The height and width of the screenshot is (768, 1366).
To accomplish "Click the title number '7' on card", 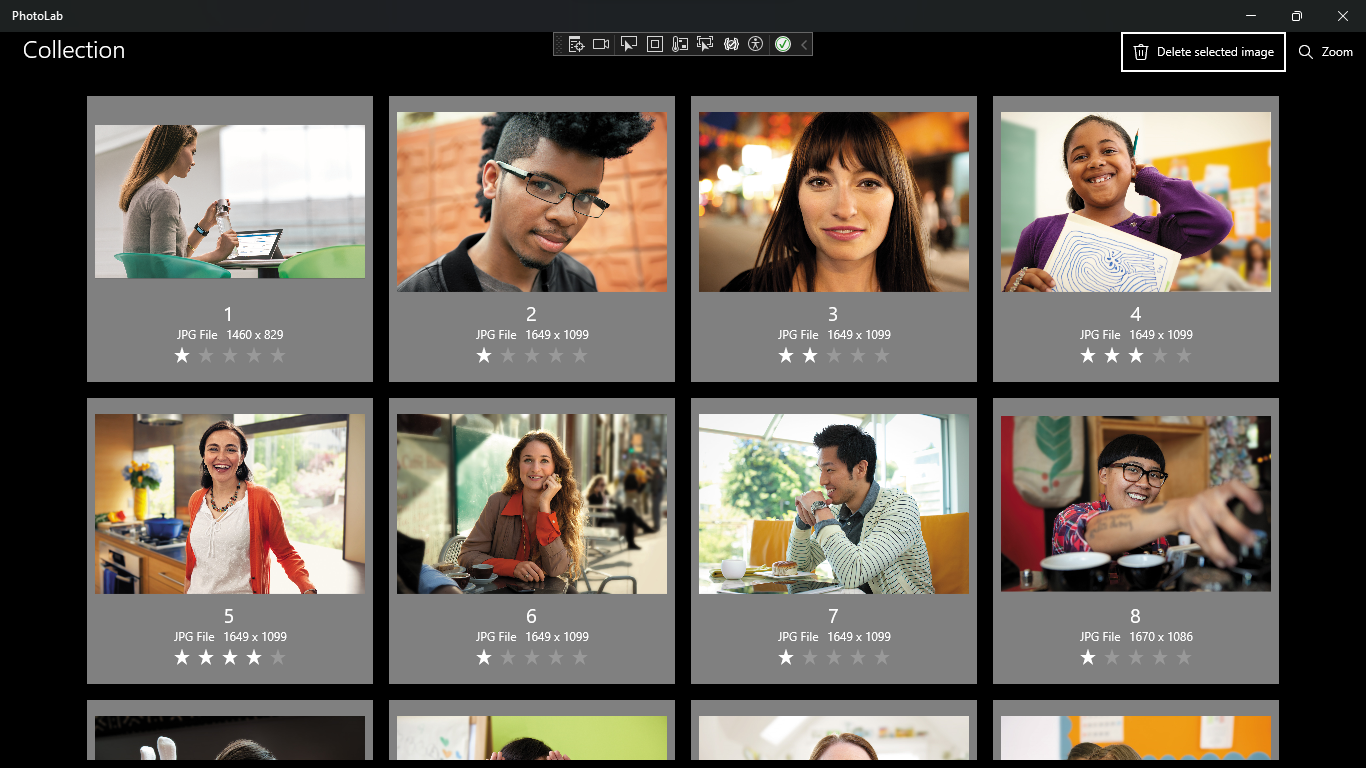I will point(833,616).
